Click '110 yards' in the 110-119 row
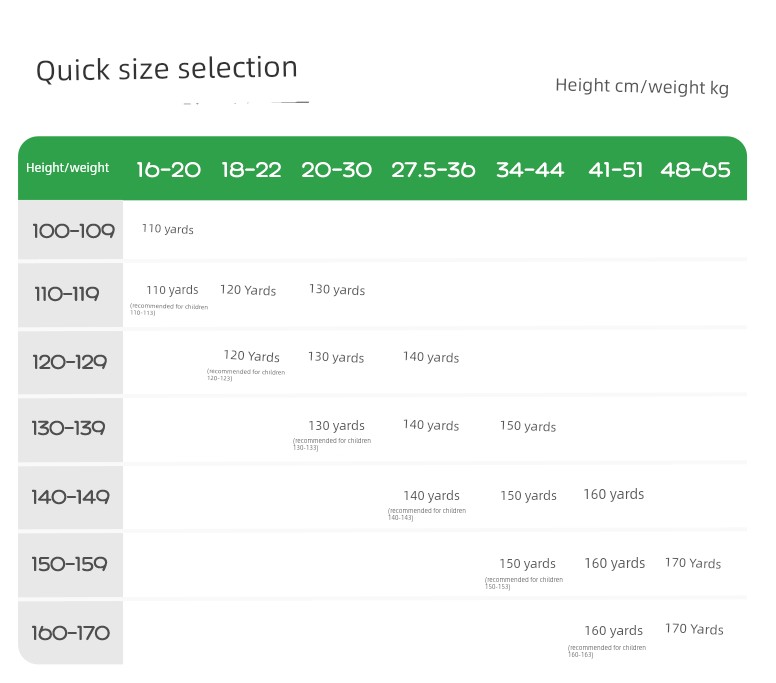This screenshot has height=683, width=776. tap(172, 290)
